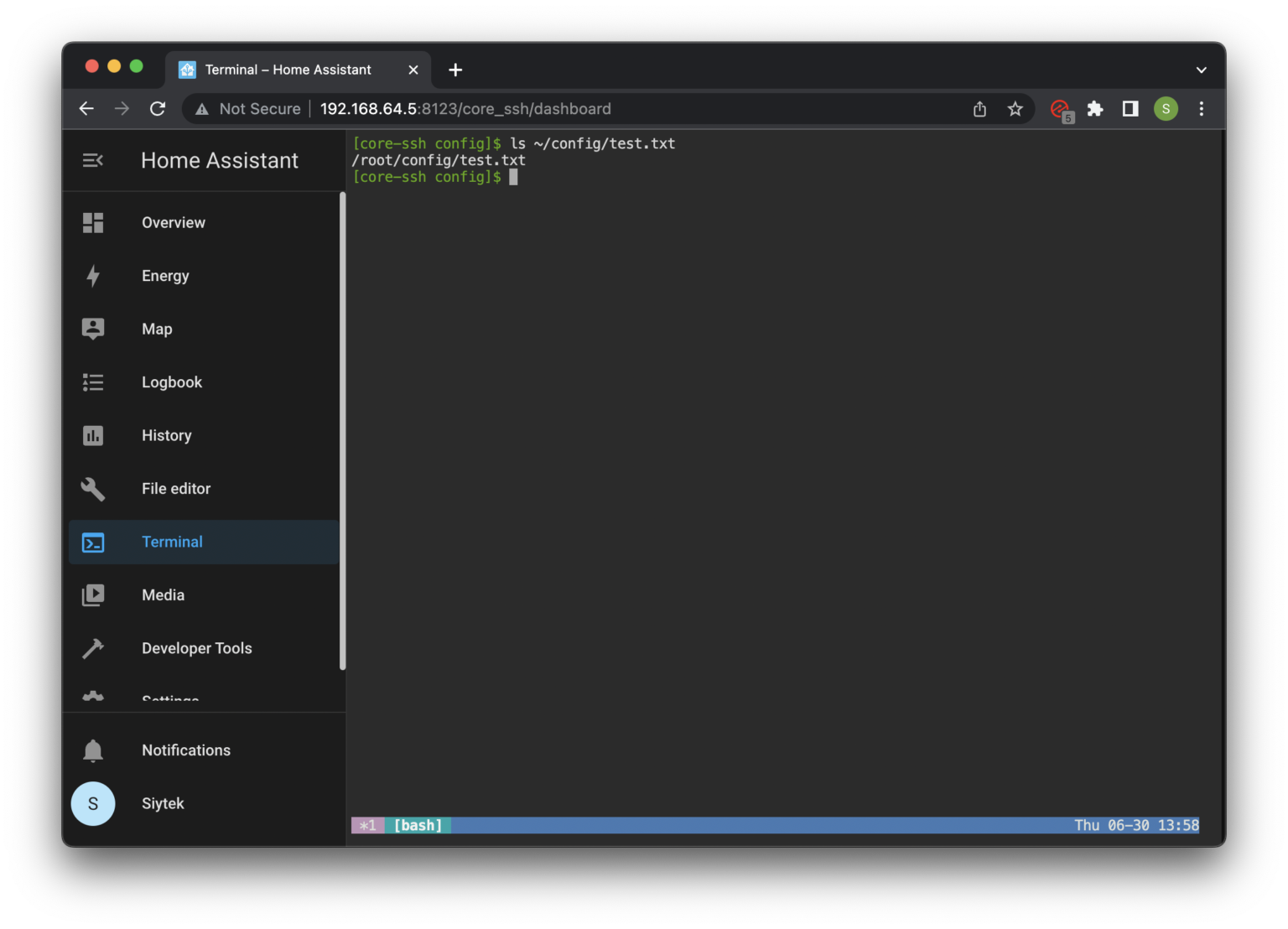The height and width of the screenshot is (929, 1288).
Task: Open the History chart icon
Action: [x=92, y=435]
